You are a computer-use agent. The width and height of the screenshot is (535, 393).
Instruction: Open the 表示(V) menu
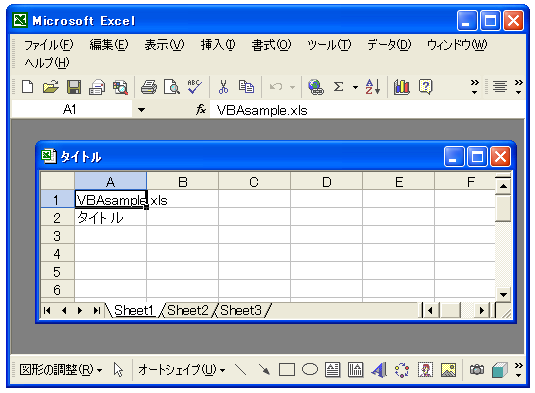tap(164, 45)
